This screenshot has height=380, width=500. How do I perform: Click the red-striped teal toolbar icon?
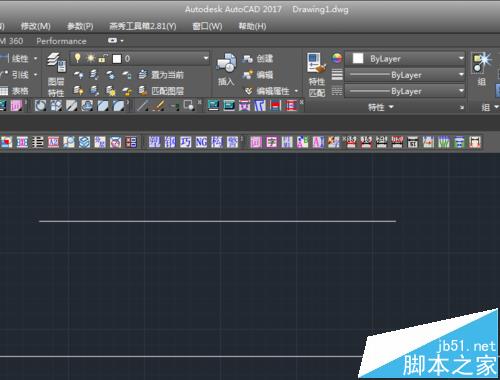pos(275,106)
